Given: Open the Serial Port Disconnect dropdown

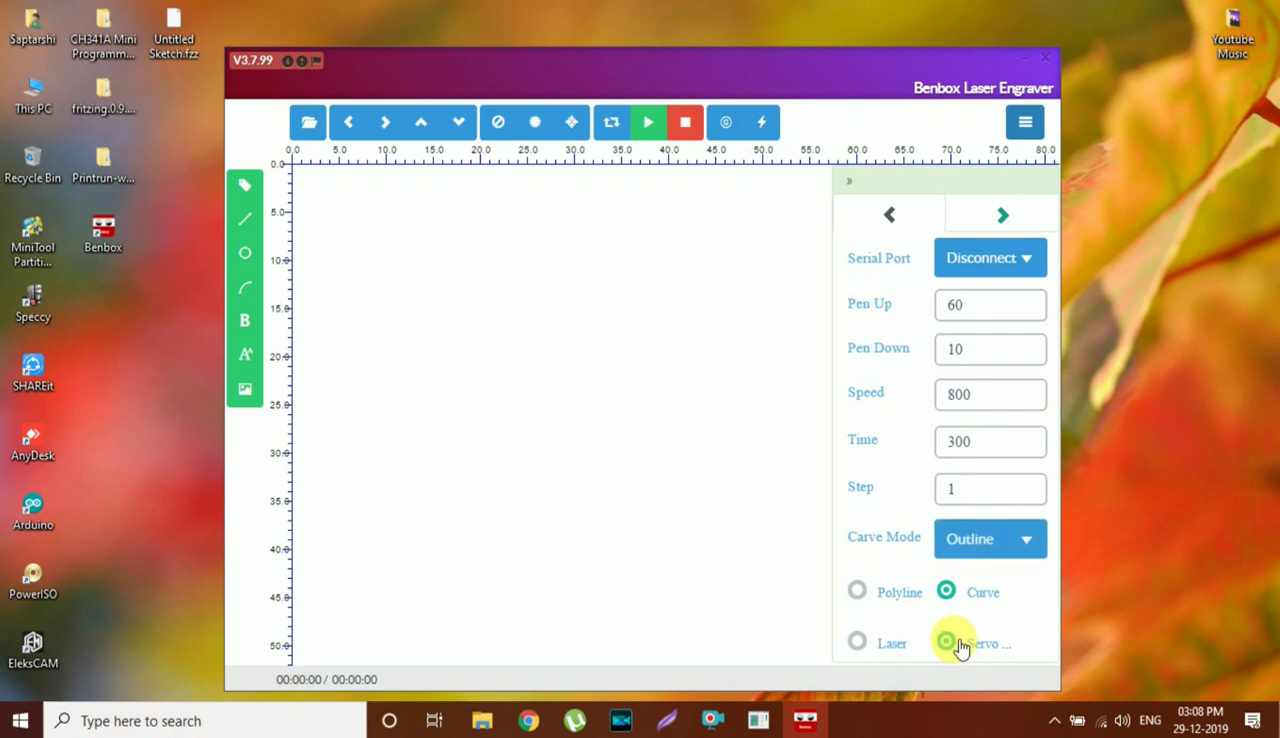Looking at the screenshot, I should [990, 258].
